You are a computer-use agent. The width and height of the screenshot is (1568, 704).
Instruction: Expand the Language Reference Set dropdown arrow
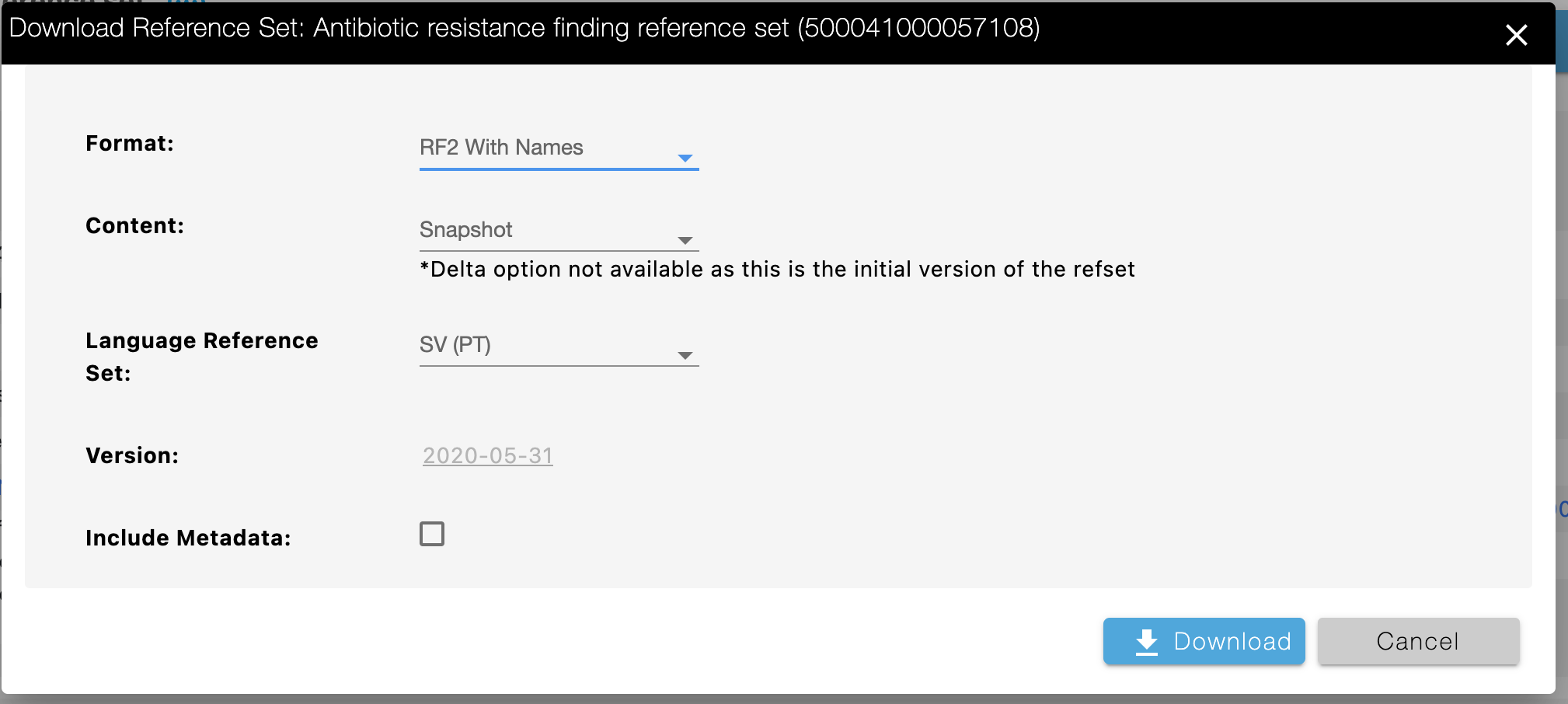[x=685, y=356]
